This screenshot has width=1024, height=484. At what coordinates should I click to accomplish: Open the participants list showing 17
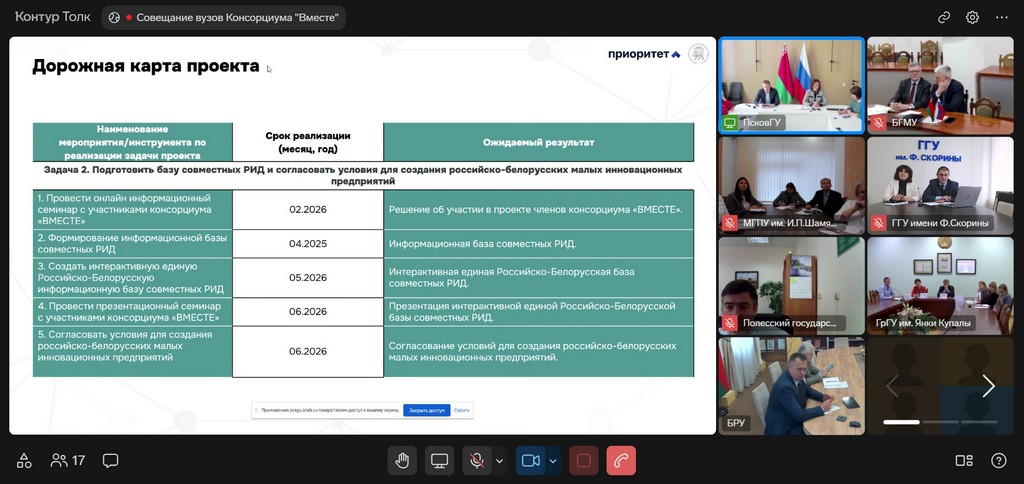(68, 461)
